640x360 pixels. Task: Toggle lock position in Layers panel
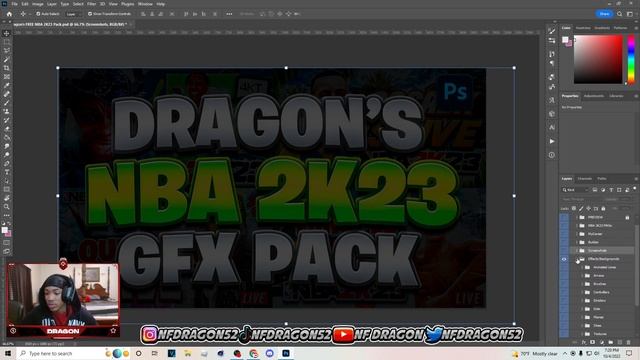click(x=589, y=209)
